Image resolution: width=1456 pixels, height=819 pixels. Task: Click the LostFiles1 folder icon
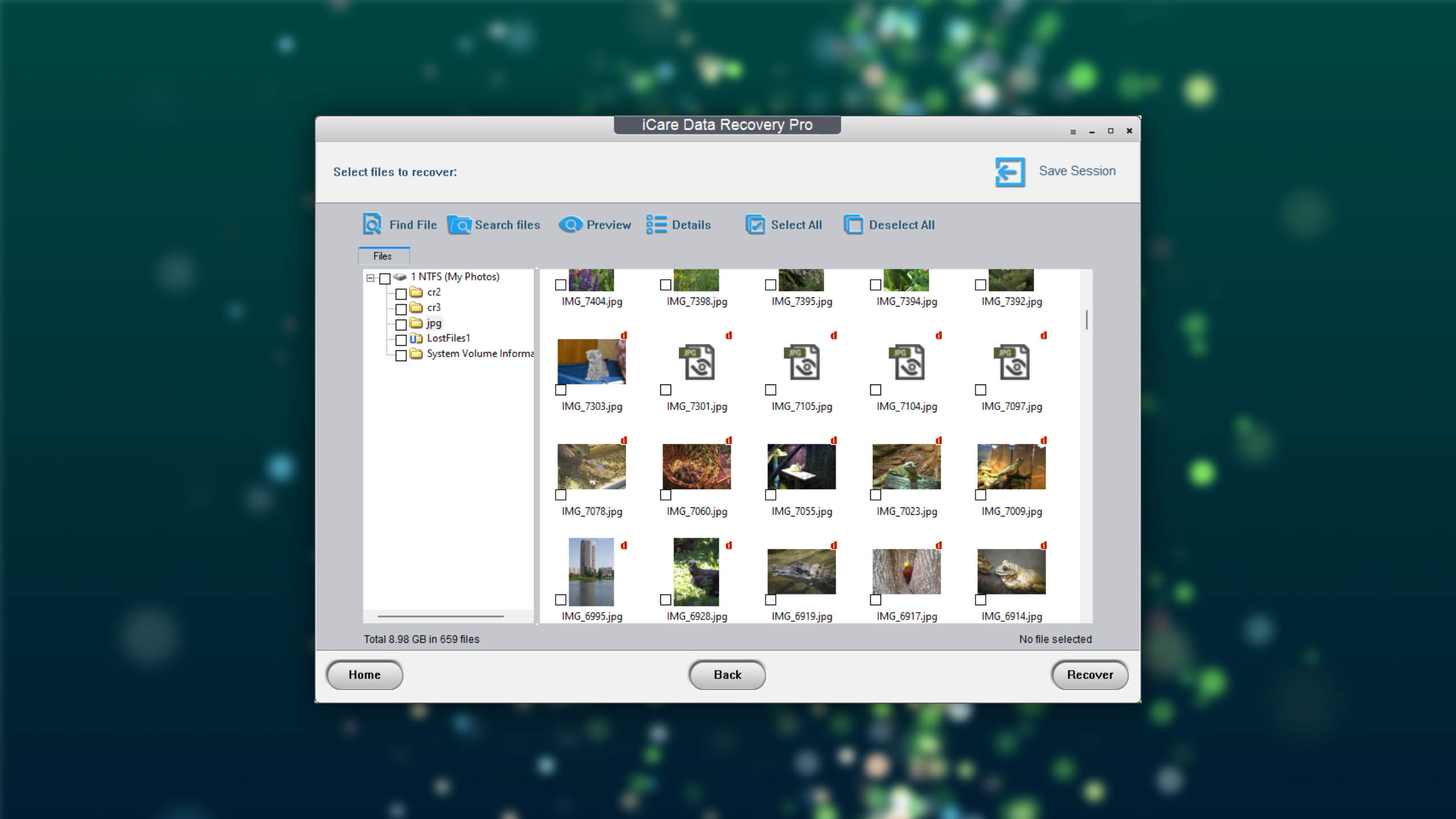click(416, 338)
